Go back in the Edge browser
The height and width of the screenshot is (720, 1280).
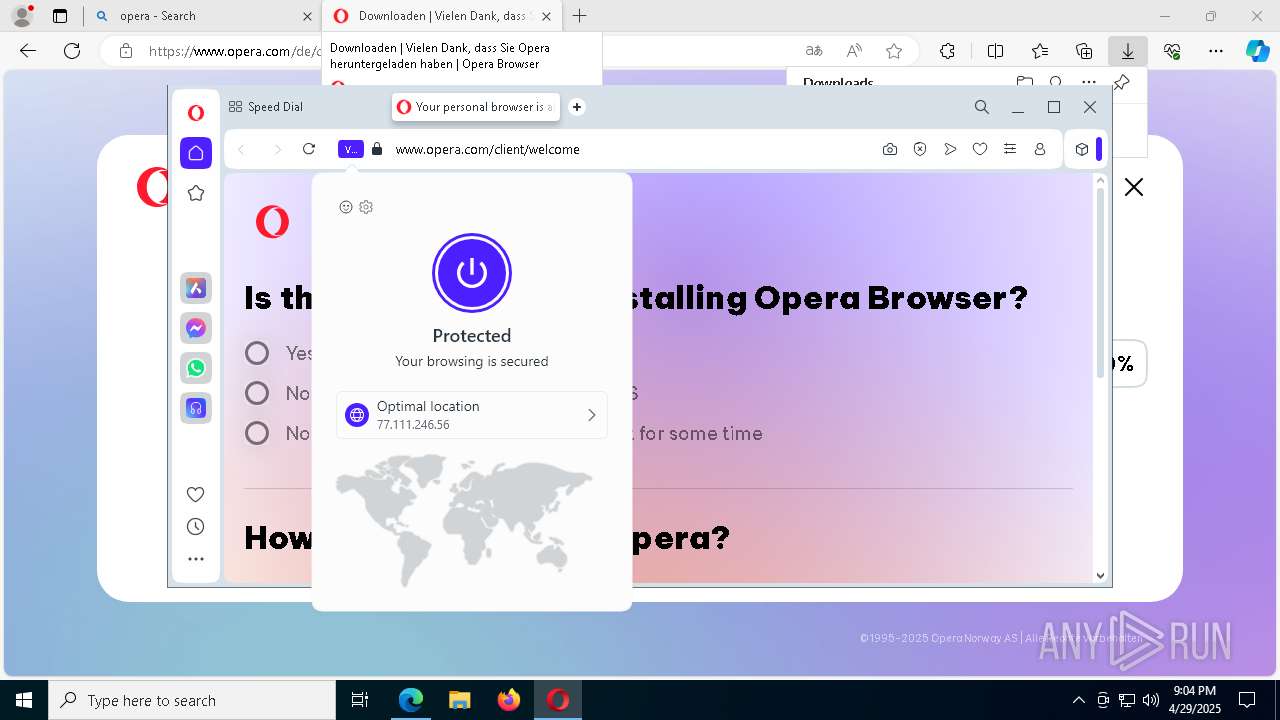pyautogui.click(x=28, y=51)
